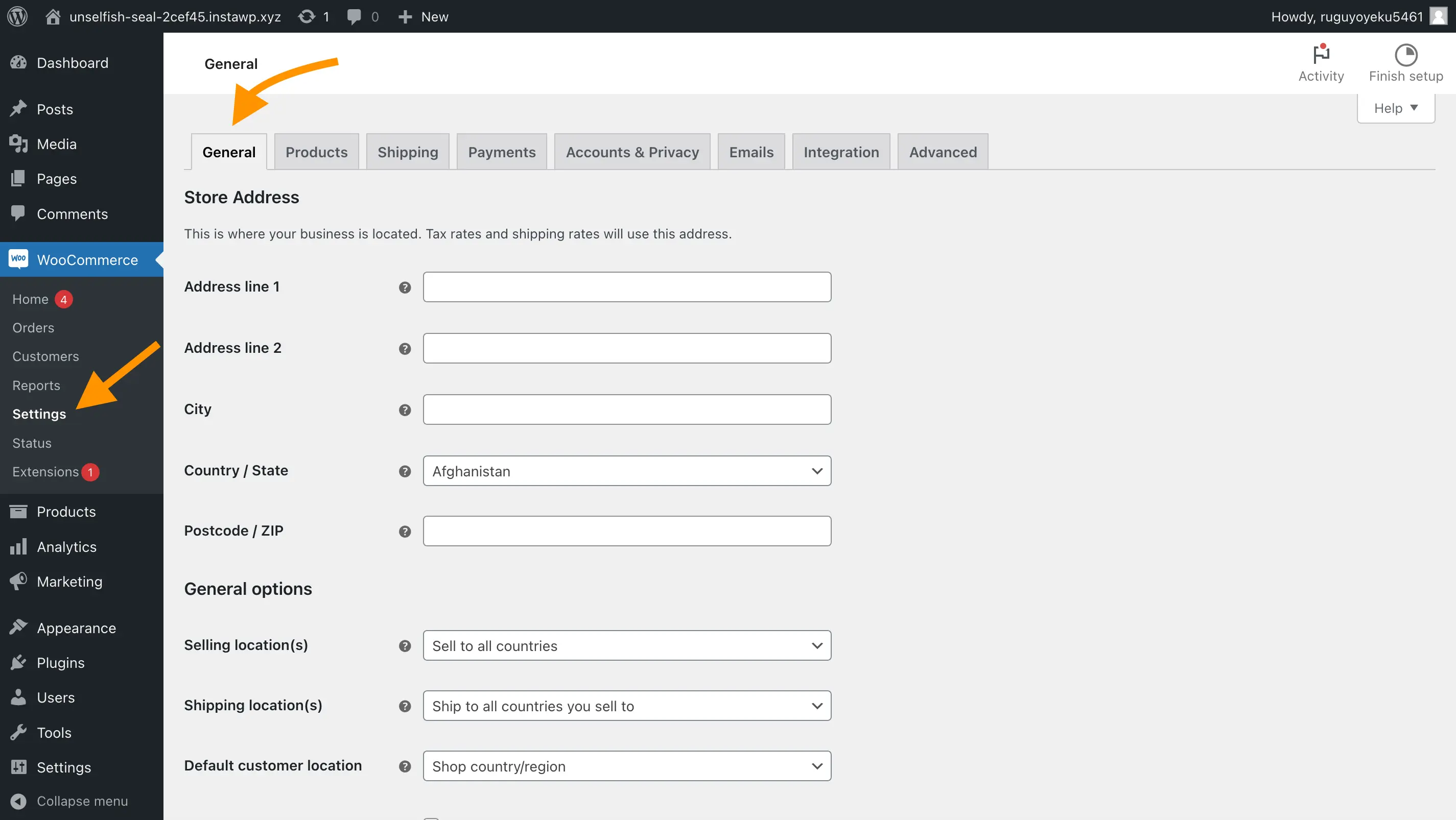This screenshot has height=820, width=1456.
Task: Click the Address line 1 input field
Action: 627,287
